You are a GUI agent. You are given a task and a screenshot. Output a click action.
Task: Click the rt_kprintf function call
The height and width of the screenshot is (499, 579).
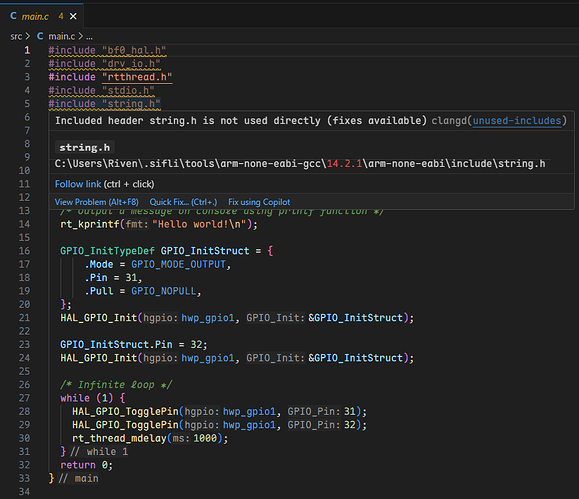tap(90, 224)
